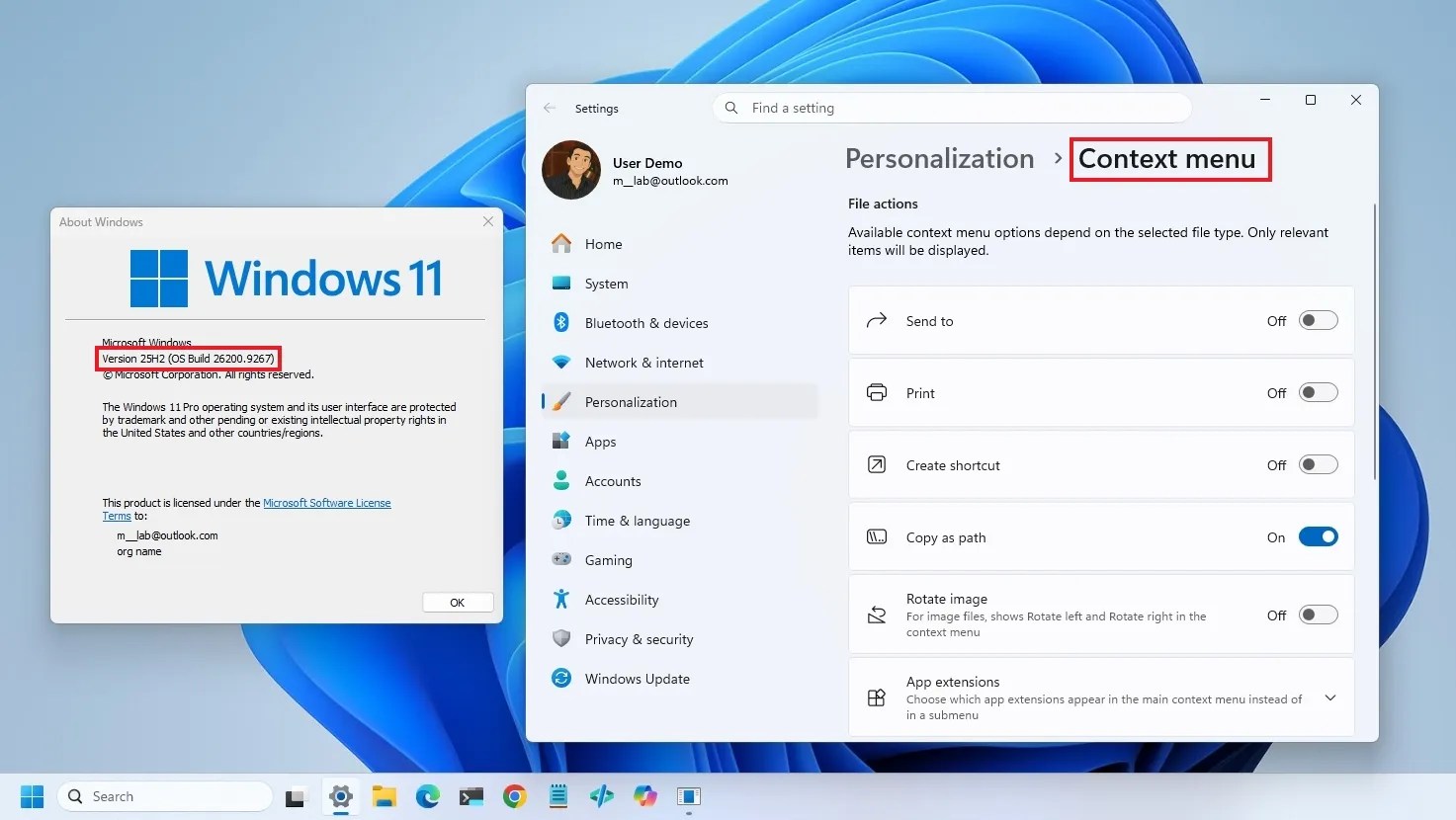Click the Send to arrow icon
The height and width of the screenshot is (820, 1456).
[x=877, y=320]
